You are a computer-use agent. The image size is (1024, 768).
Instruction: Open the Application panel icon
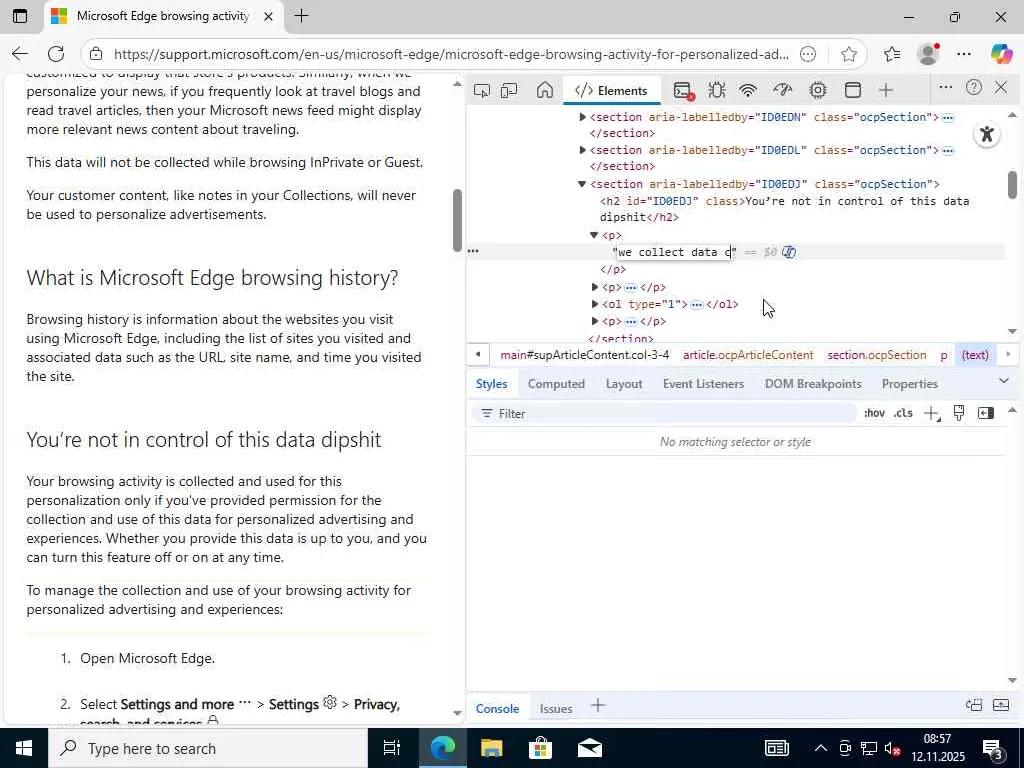[852, 90]
